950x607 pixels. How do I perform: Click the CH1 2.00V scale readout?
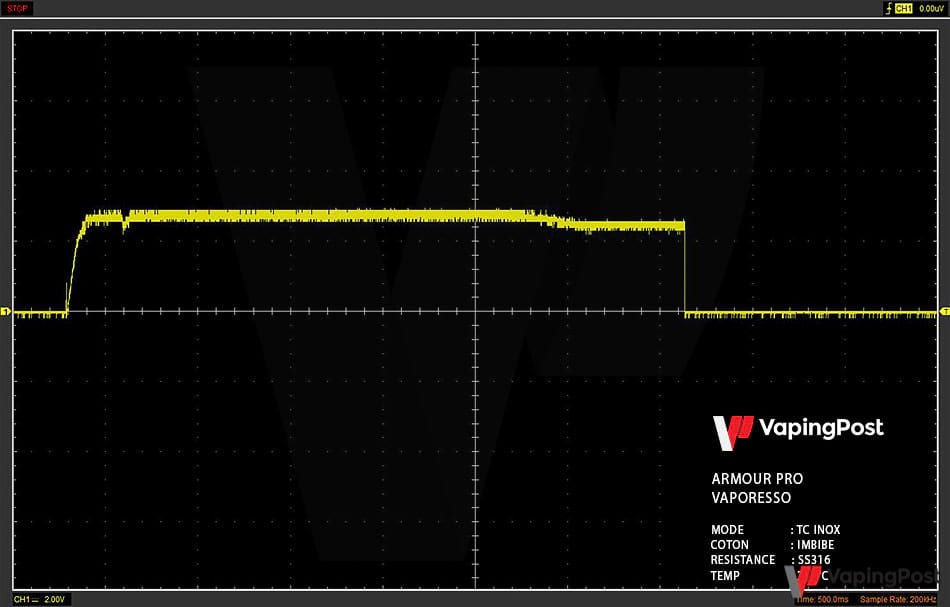click(x=42, y=599)
